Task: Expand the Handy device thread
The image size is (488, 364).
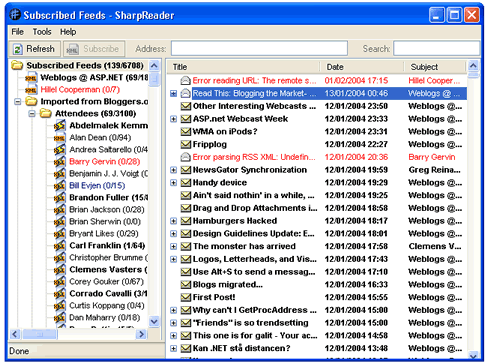Action: click(173, 183)
